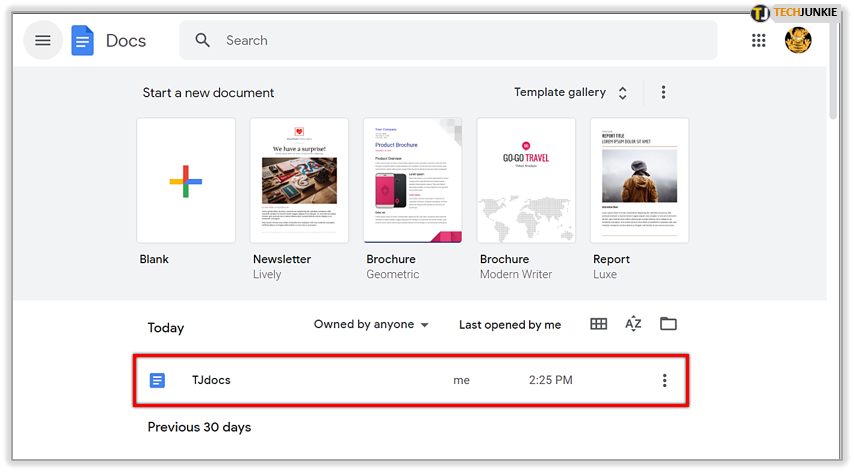854x472 pixels.
Task: Switch to grid view
Action: [x=599, y=324]
